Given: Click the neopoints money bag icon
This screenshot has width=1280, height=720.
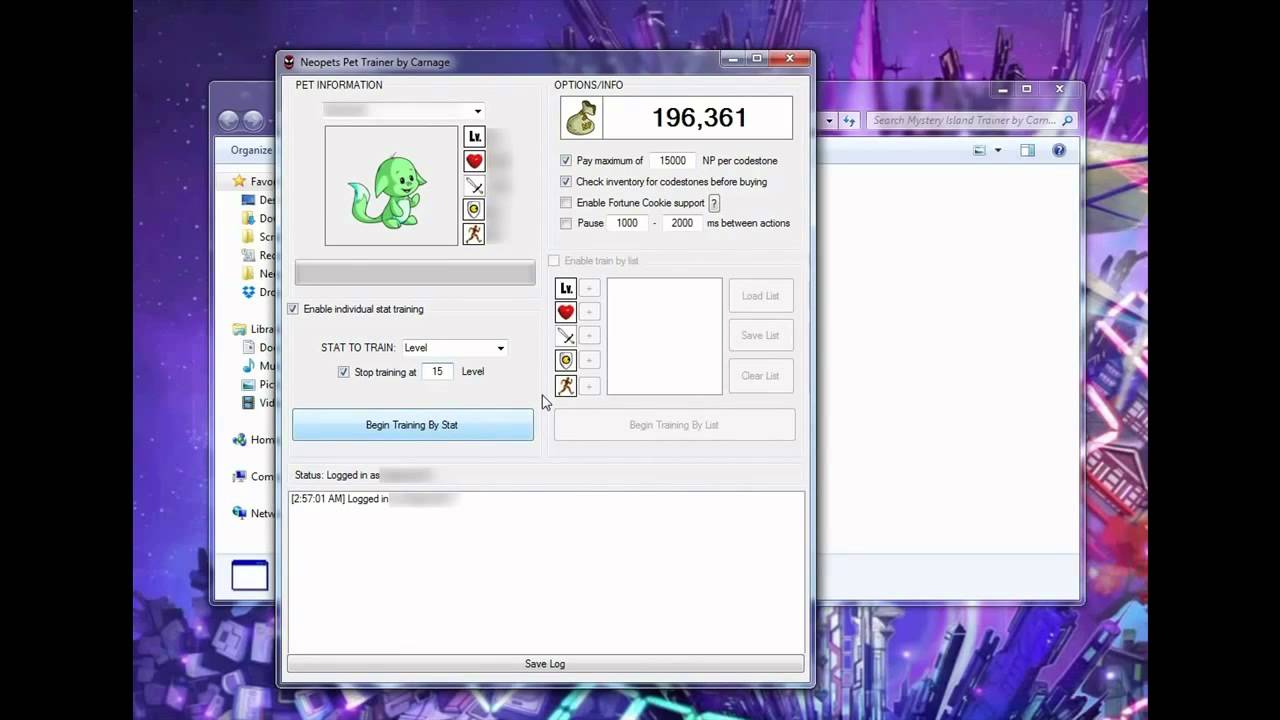Looking at the screenshot, I should (x=581, y=118).
